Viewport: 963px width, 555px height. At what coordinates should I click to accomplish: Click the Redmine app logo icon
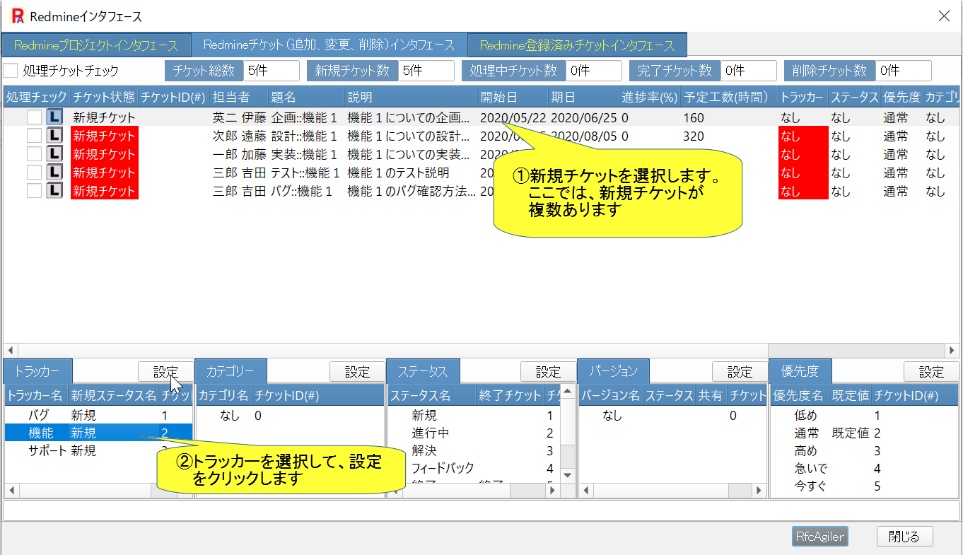(x=18, y=16)
